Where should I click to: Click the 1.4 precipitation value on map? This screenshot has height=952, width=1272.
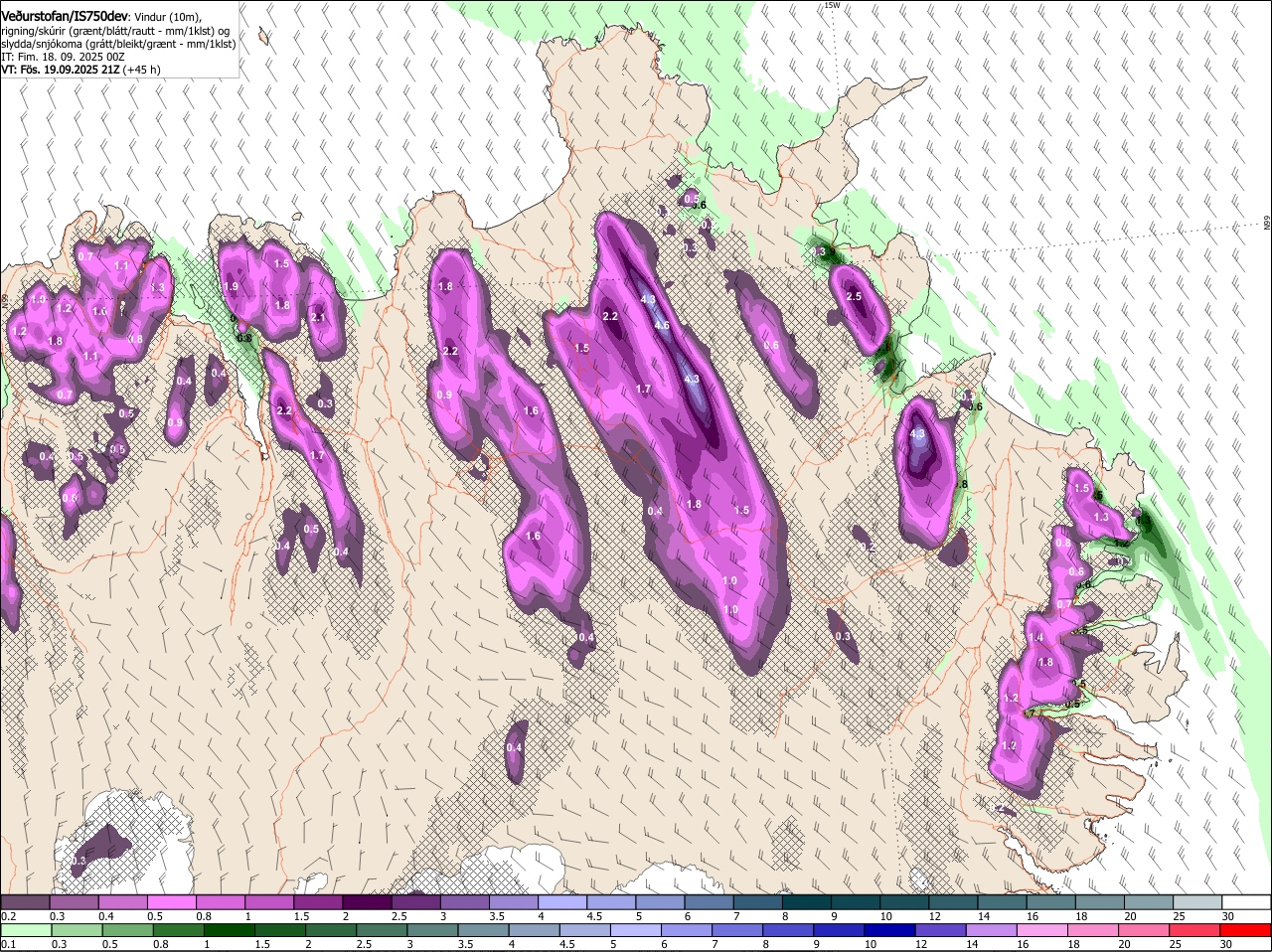click(1035, 637)
